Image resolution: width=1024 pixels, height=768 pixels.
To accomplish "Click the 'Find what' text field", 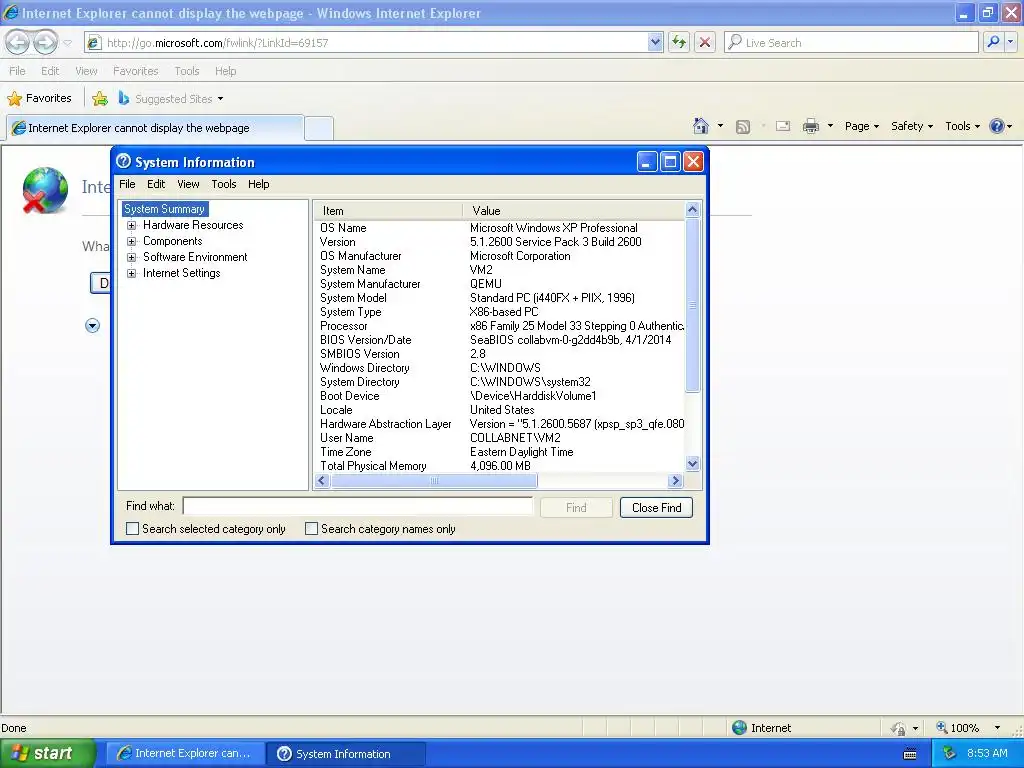I will click(358, 506).
